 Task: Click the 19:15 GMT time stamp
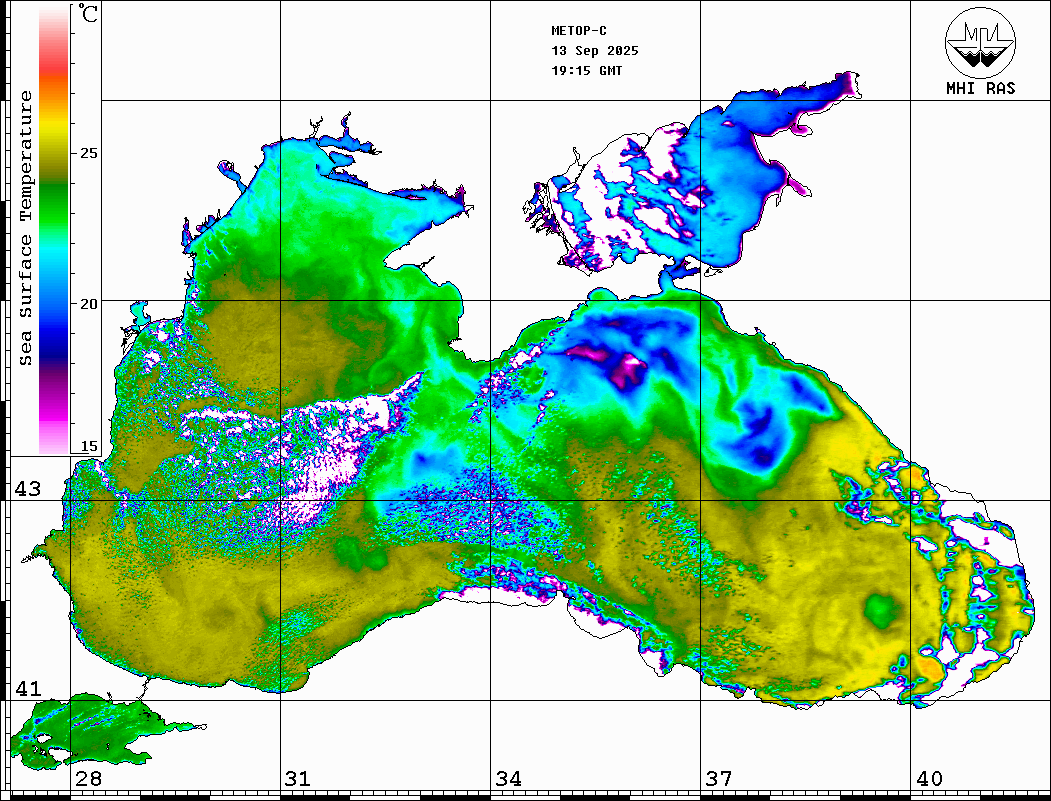(x=587, y=71)
